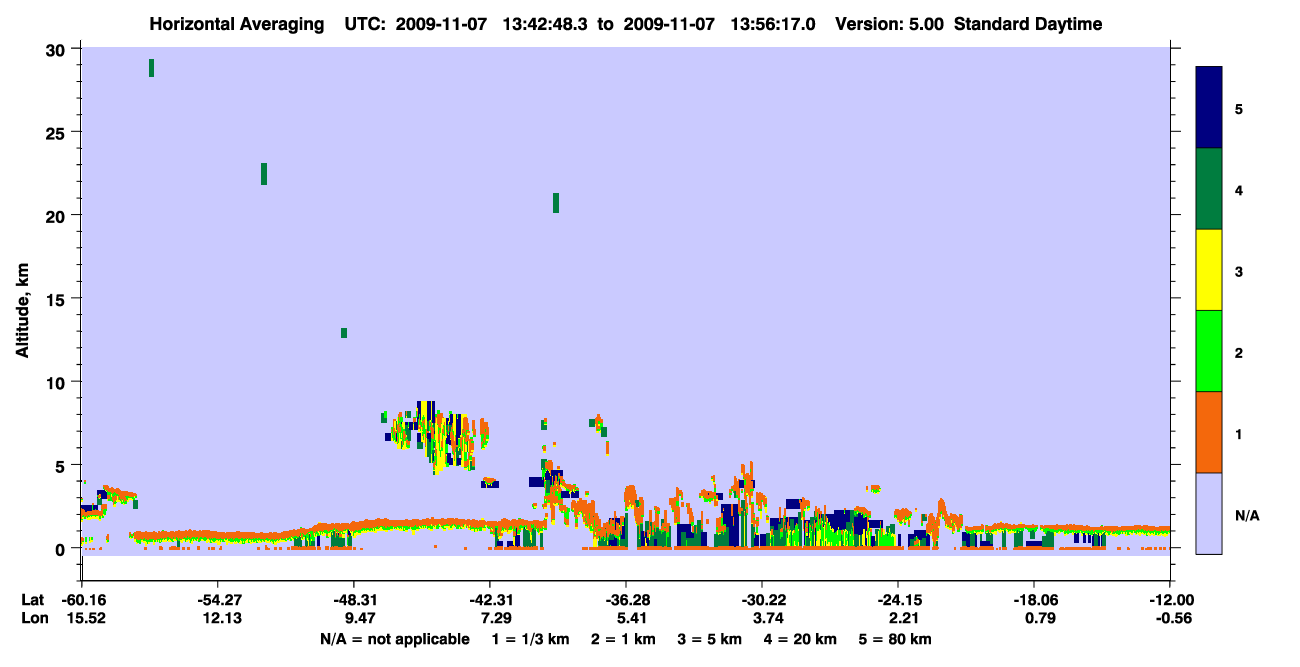Click the 15 altitude tick label
The image size is (1300, 667).
pyautogui.click(x=57, y=299)
